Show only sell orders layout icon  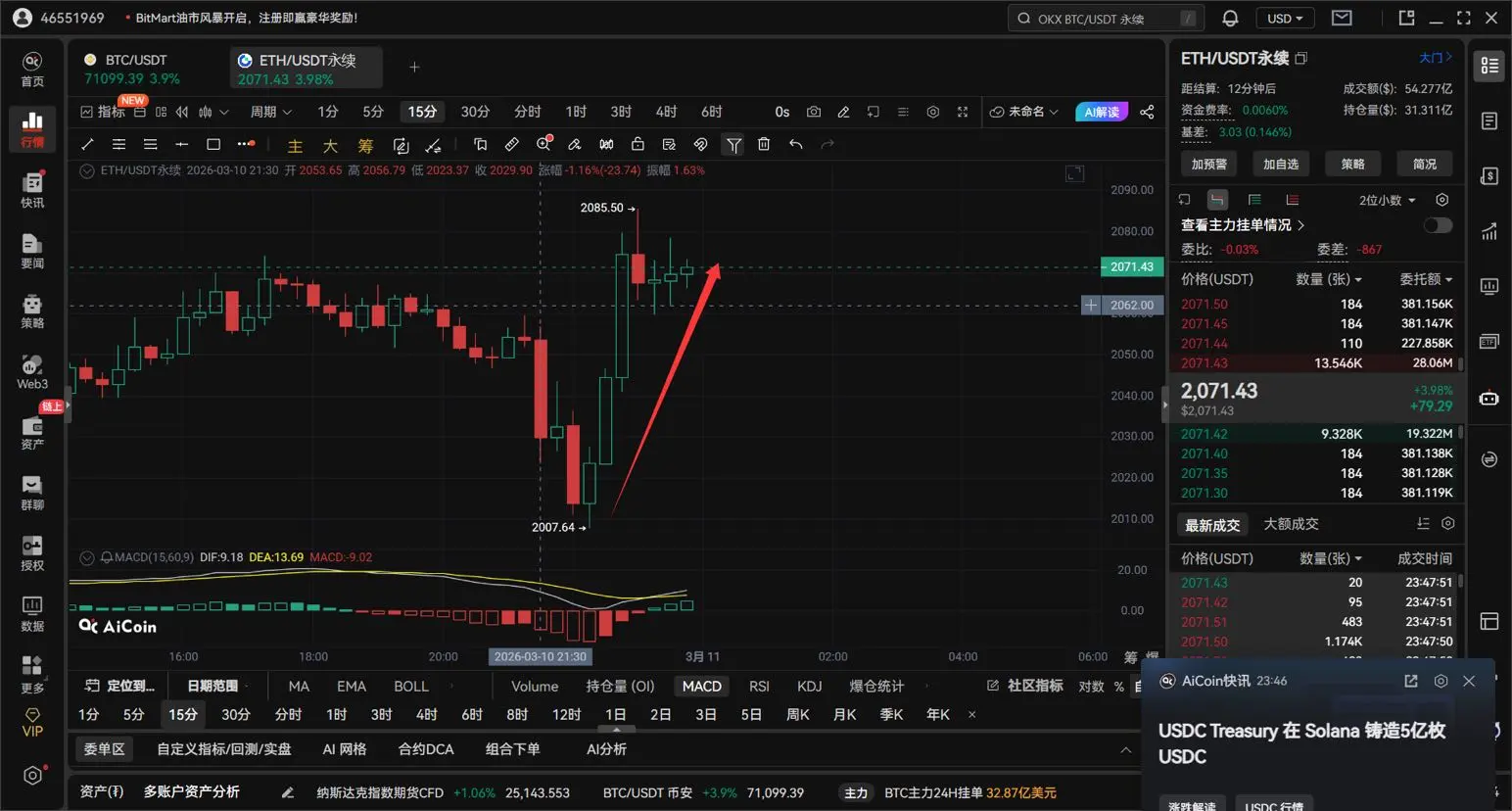point(1292,200)
